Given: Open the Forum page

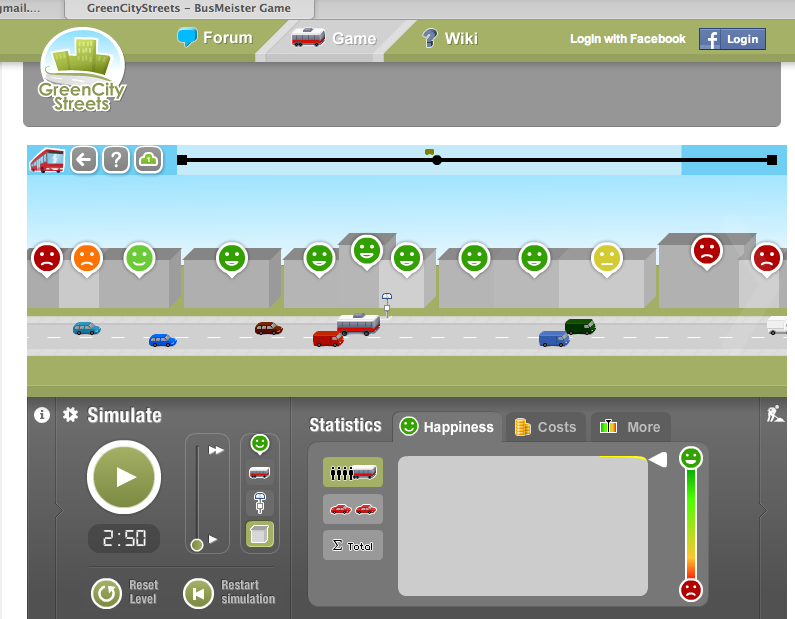Looking at the screenshot, I should pos(215,38).
